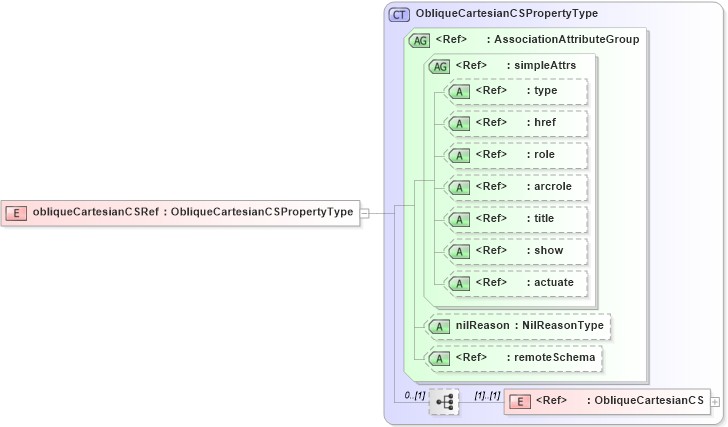Expand the ObliqueCartesianCS reference element
Screen dimensions: 728x427
[715, 402]
